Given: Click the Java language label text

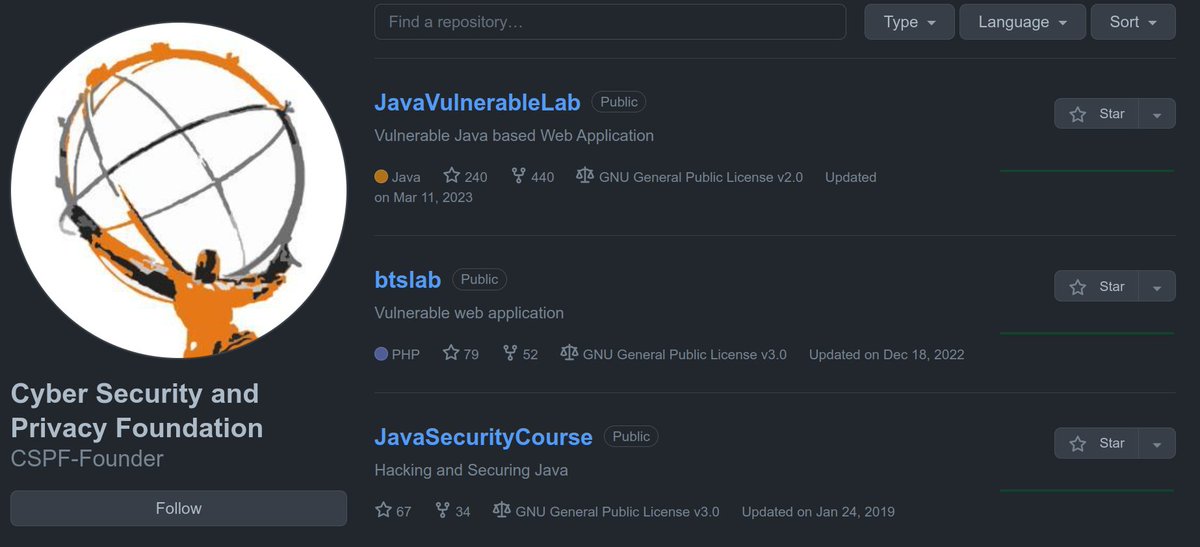Looking at the screenshot, I should 406,177.
